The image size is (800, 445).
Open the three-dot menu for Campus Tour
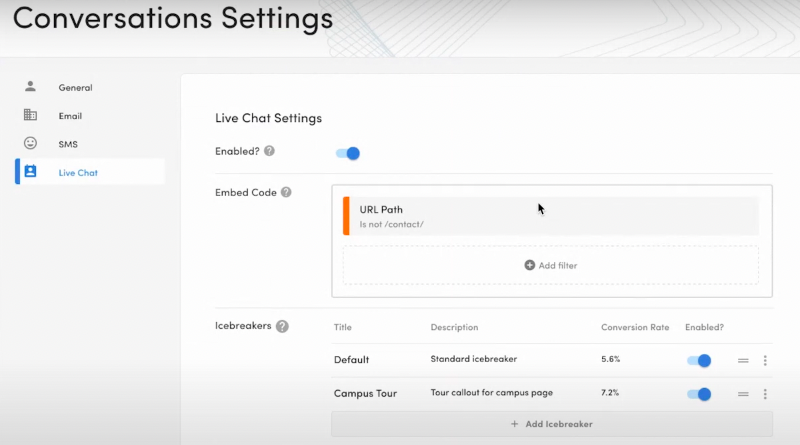coord(765,394)
